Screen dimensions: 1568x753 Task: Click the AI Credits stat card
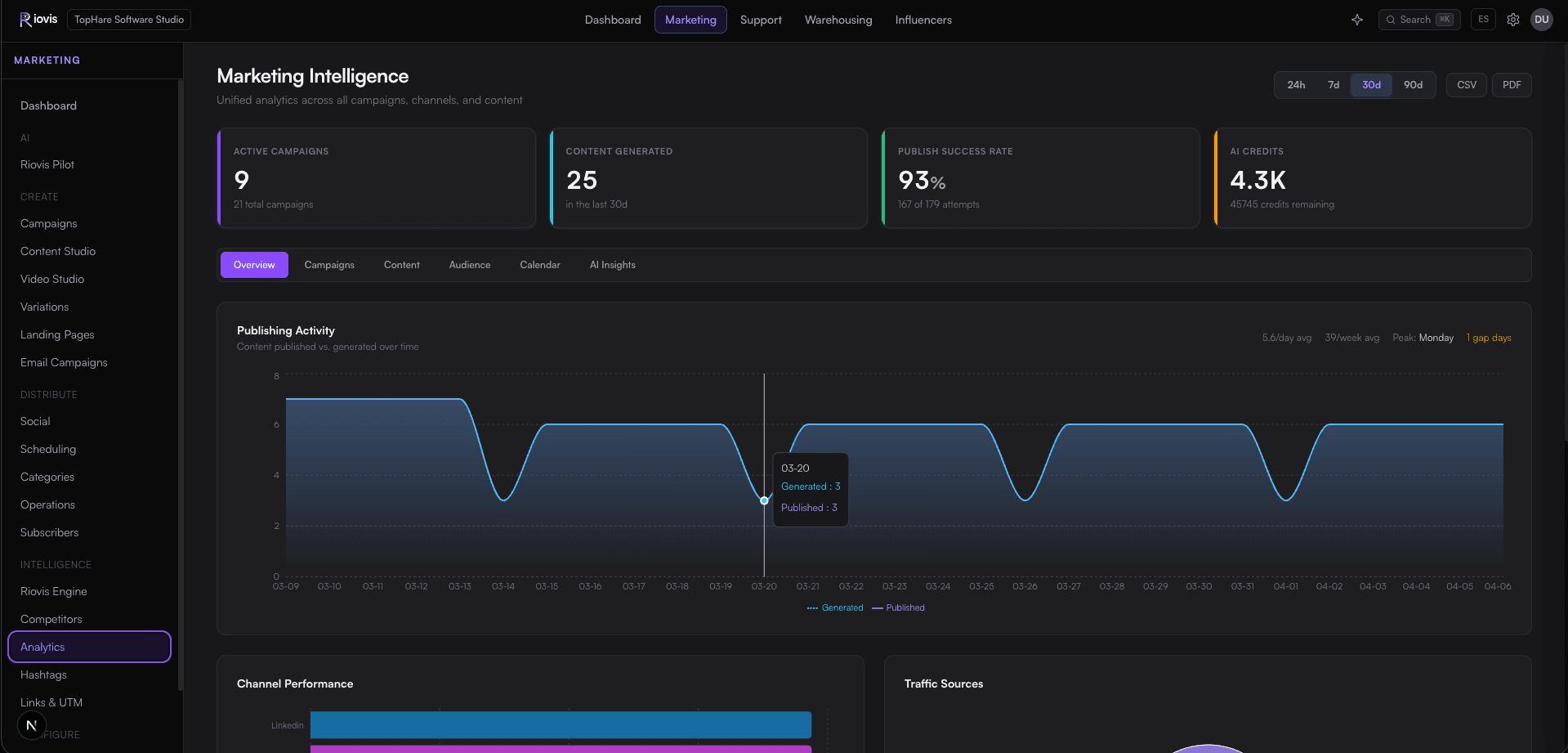[x=1373, y=177]
